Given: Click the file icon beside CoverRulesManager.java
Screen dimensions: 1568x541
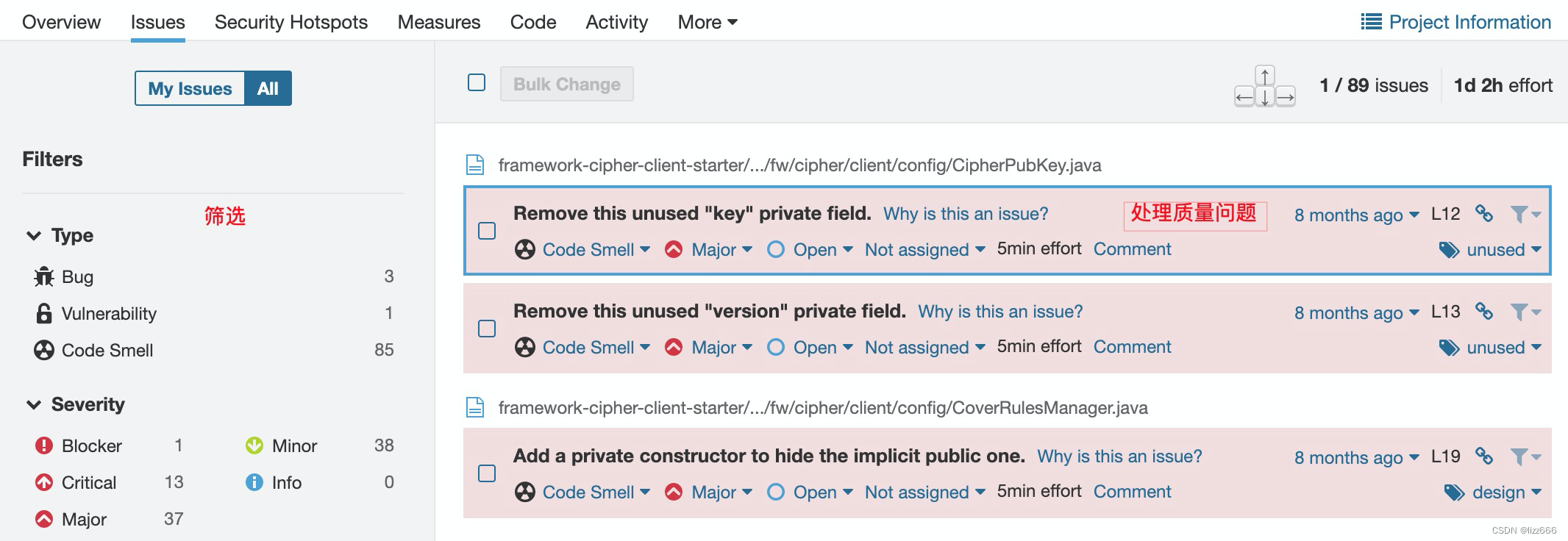Looking at the screenshot, I should tap(475, 407).
